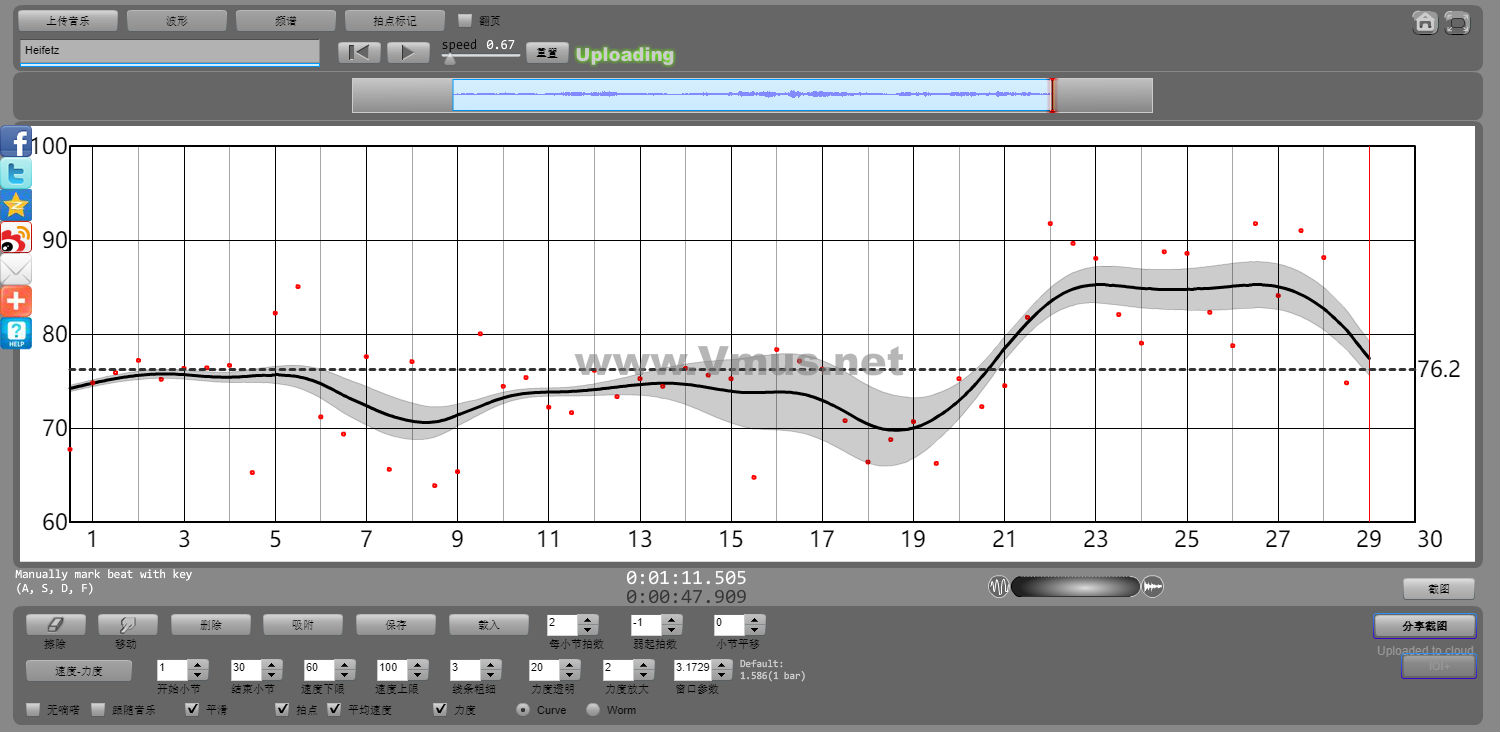1500x732 pixels.
Task: Decrease the 结束小节 stepper value
Action: click(270, 675)
